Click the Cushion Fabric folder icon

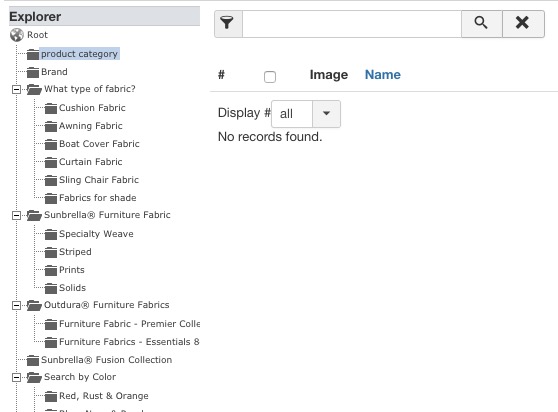tap(51, 108)
